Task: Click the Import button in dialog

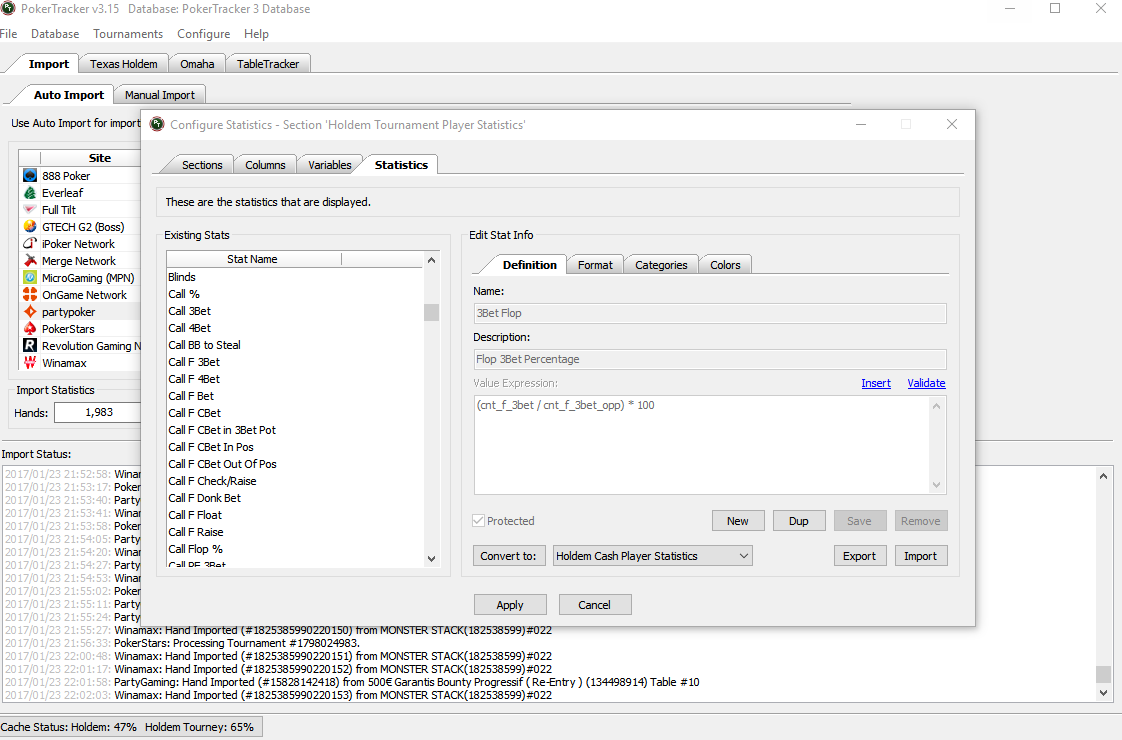Action: (x=920, y=556)
